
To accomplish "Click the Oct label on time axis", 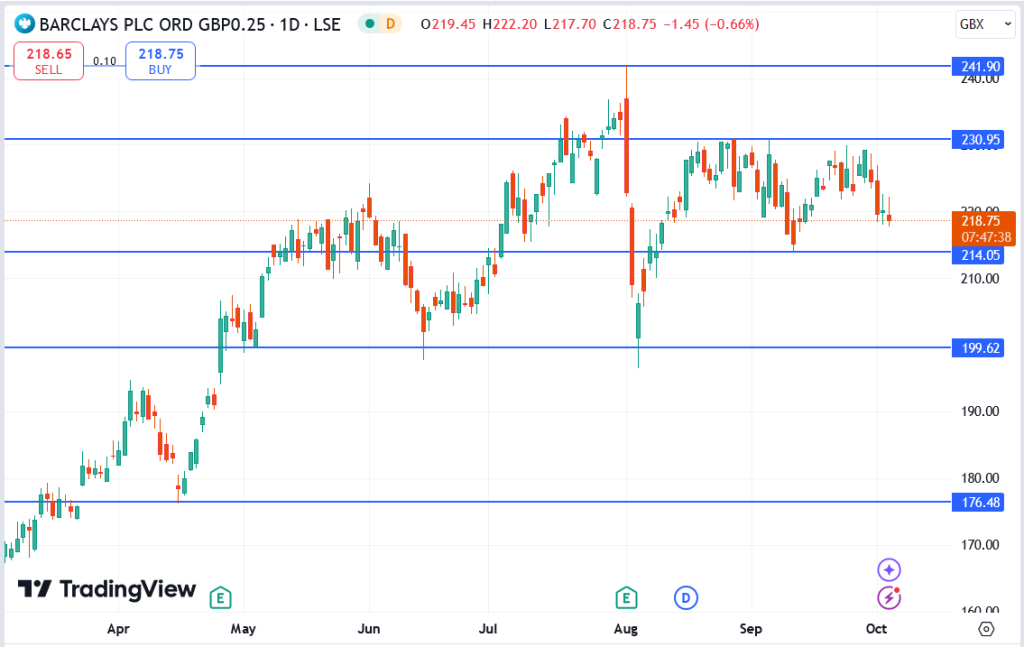I will [876, 629].
